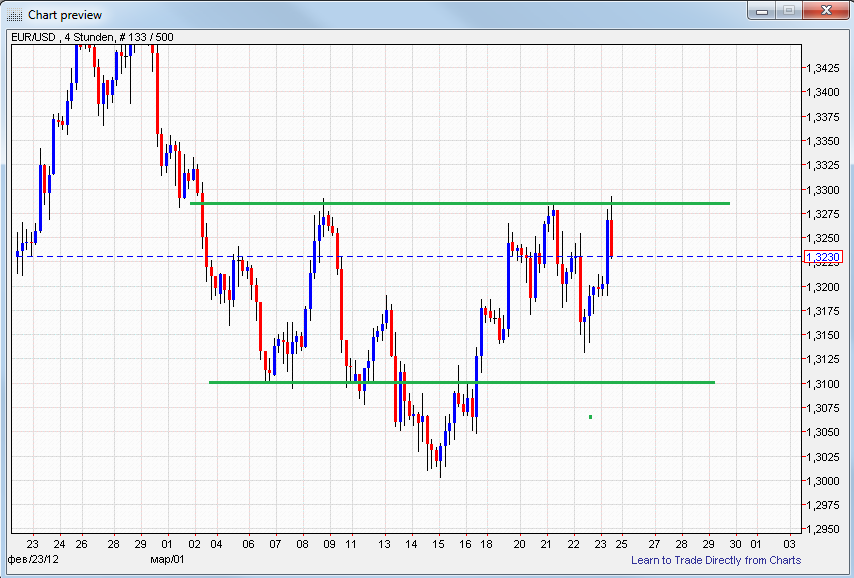Click the 20 date axis label
Image resolution: width=854 pixels, height=578 pixels.
[520, 544]
